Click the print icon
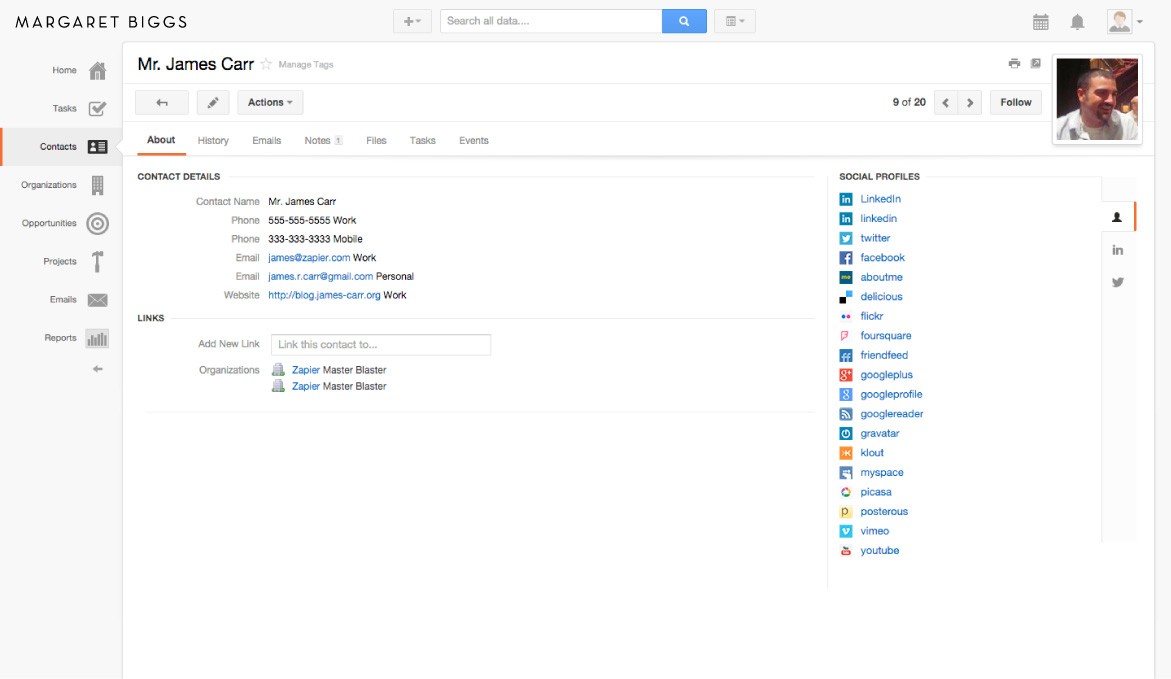The width and height of the screenshot is (1171, 679). click(x=1014, y=63)
